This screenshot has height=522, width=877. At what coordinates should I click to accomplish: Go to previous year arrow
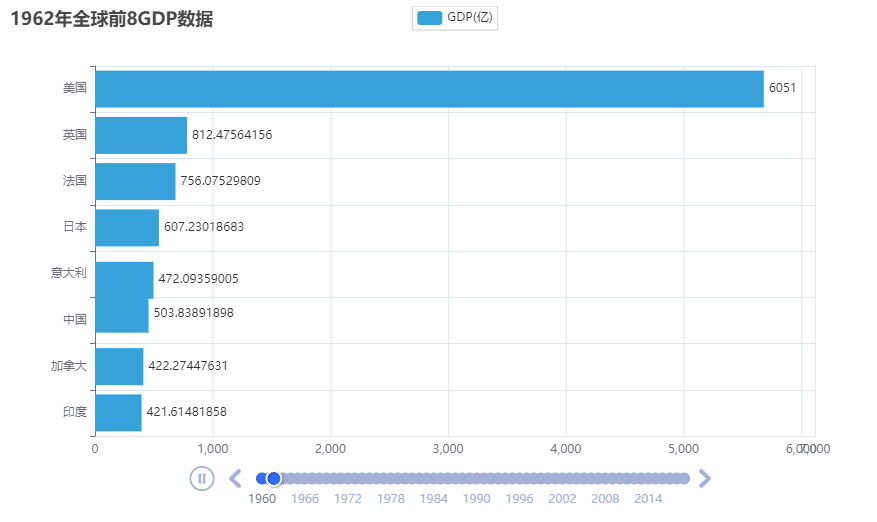tap(236, 478)
